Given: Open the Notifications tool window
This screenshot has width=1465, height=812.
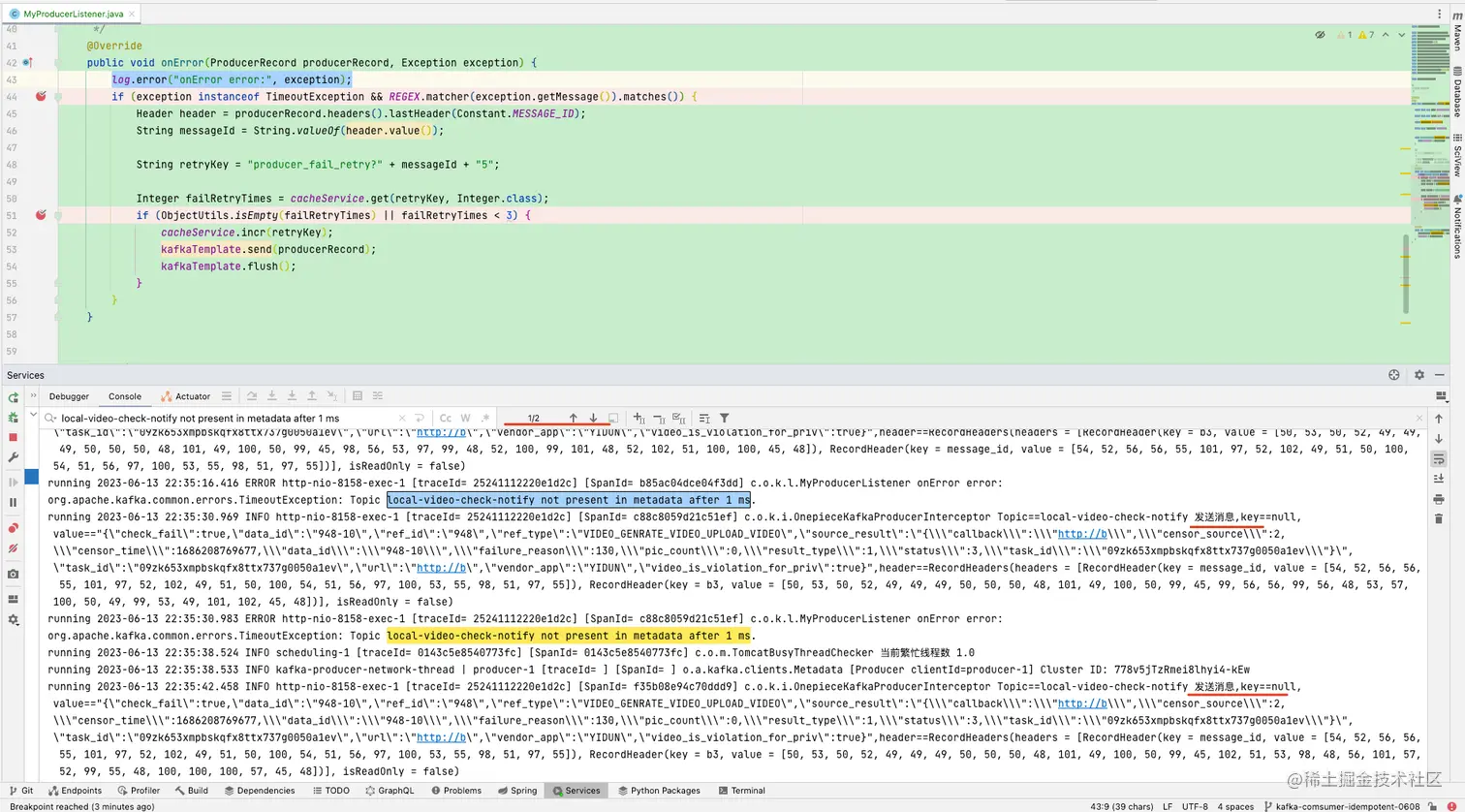Looking at the screenshot, I should click(x=1456, y=226).
